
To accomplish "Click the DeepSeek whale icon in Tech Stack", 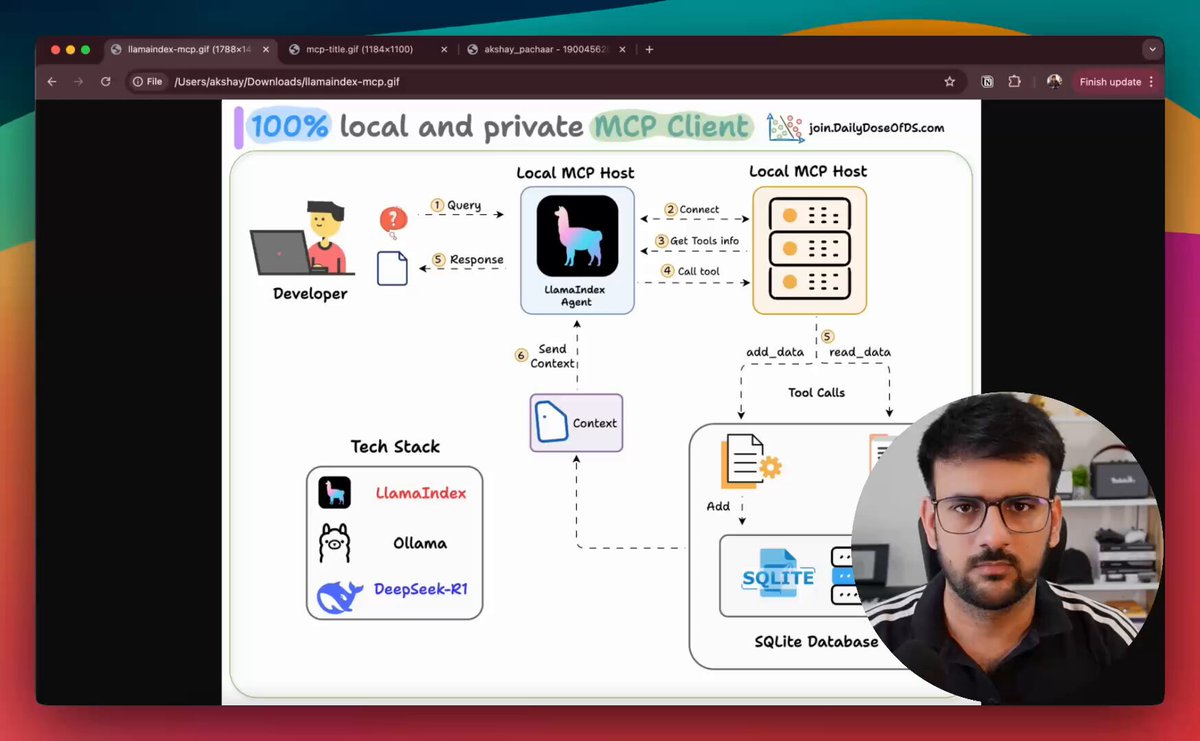I will pos(340,596).
